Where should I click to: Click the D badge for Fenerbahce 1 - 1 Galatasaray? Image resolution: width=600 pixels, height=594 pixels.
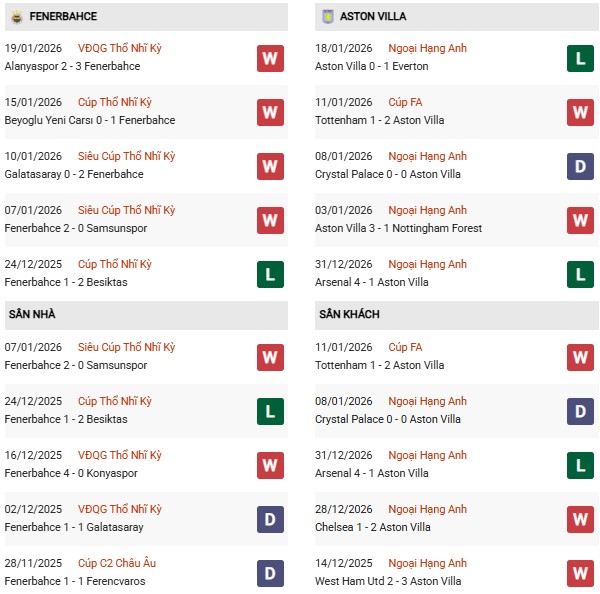(270, 519)
